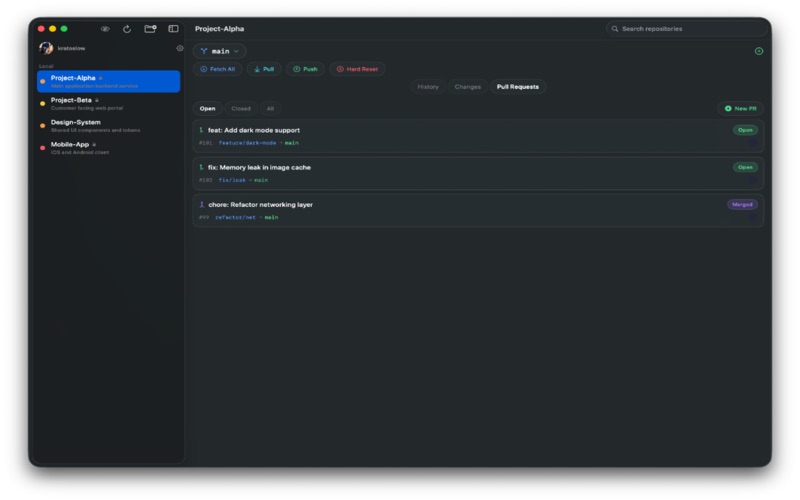Select the Design-System repository
Image resolution: width=800 pixels, height=500 pixels.
coord(109,126)
